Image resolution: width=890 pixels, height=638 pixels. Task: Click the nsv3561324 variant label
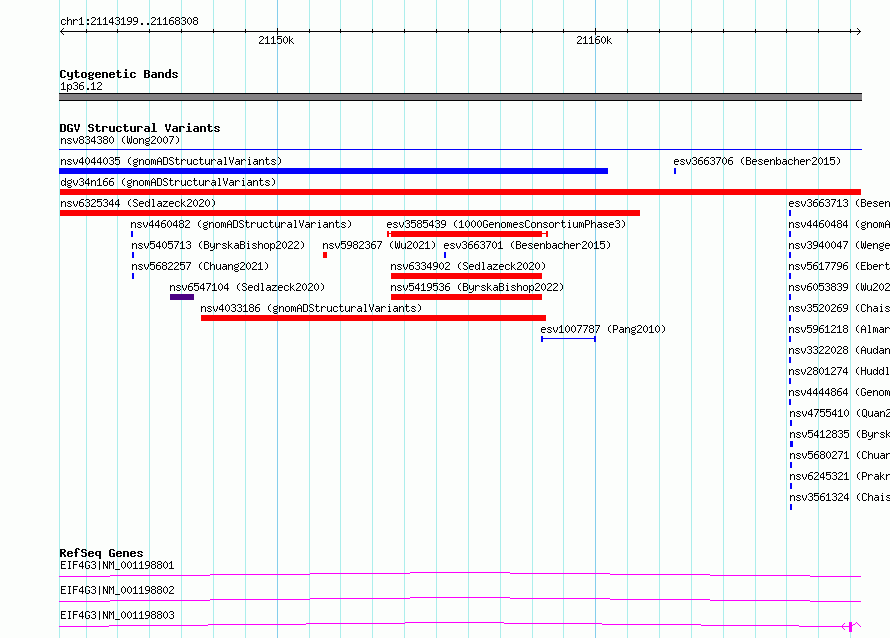839,497
